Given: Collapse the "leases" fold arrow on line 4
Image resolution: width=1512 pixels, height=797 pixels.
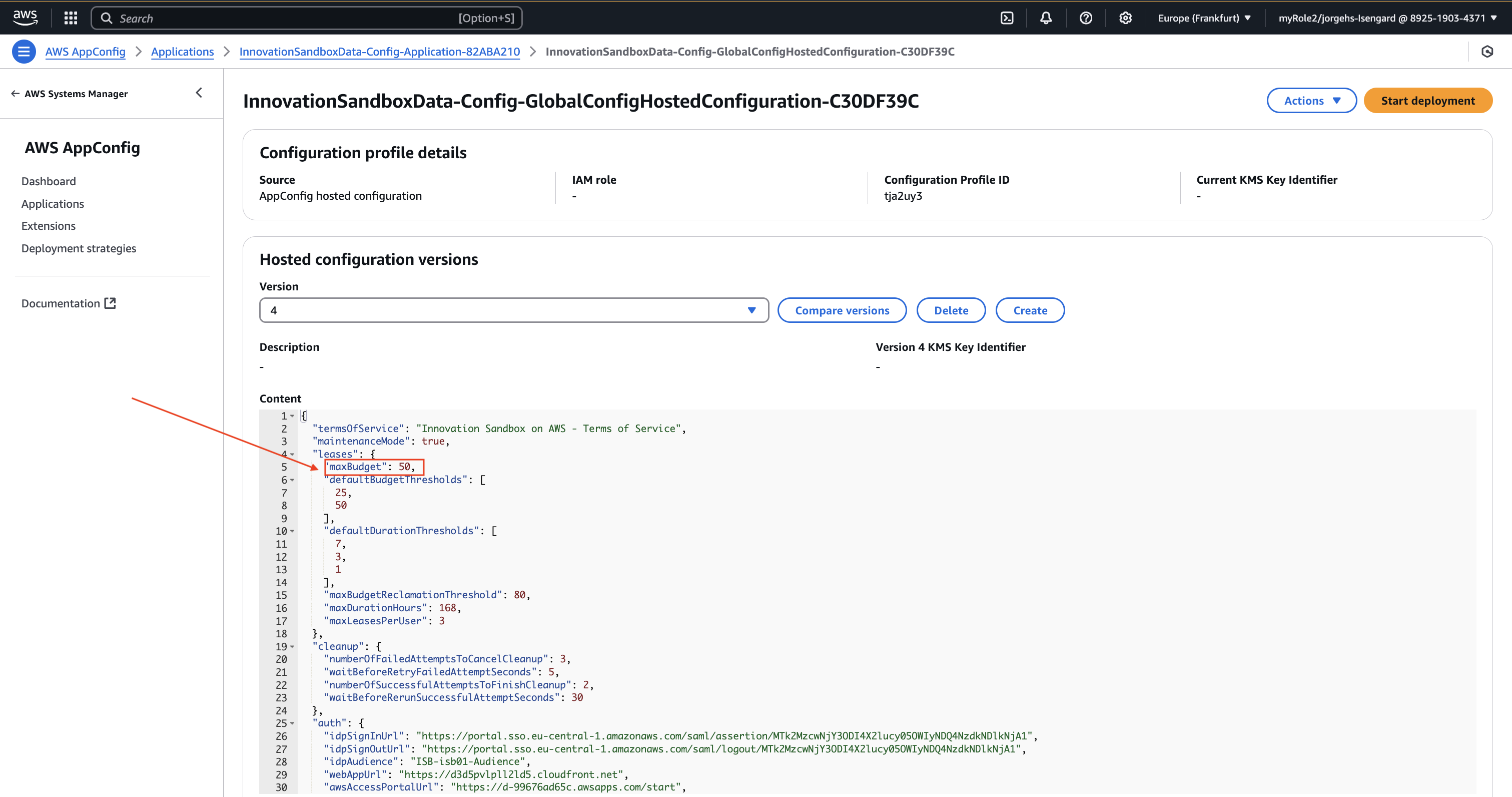Looking at the screenshot, I should pos(292,454).
